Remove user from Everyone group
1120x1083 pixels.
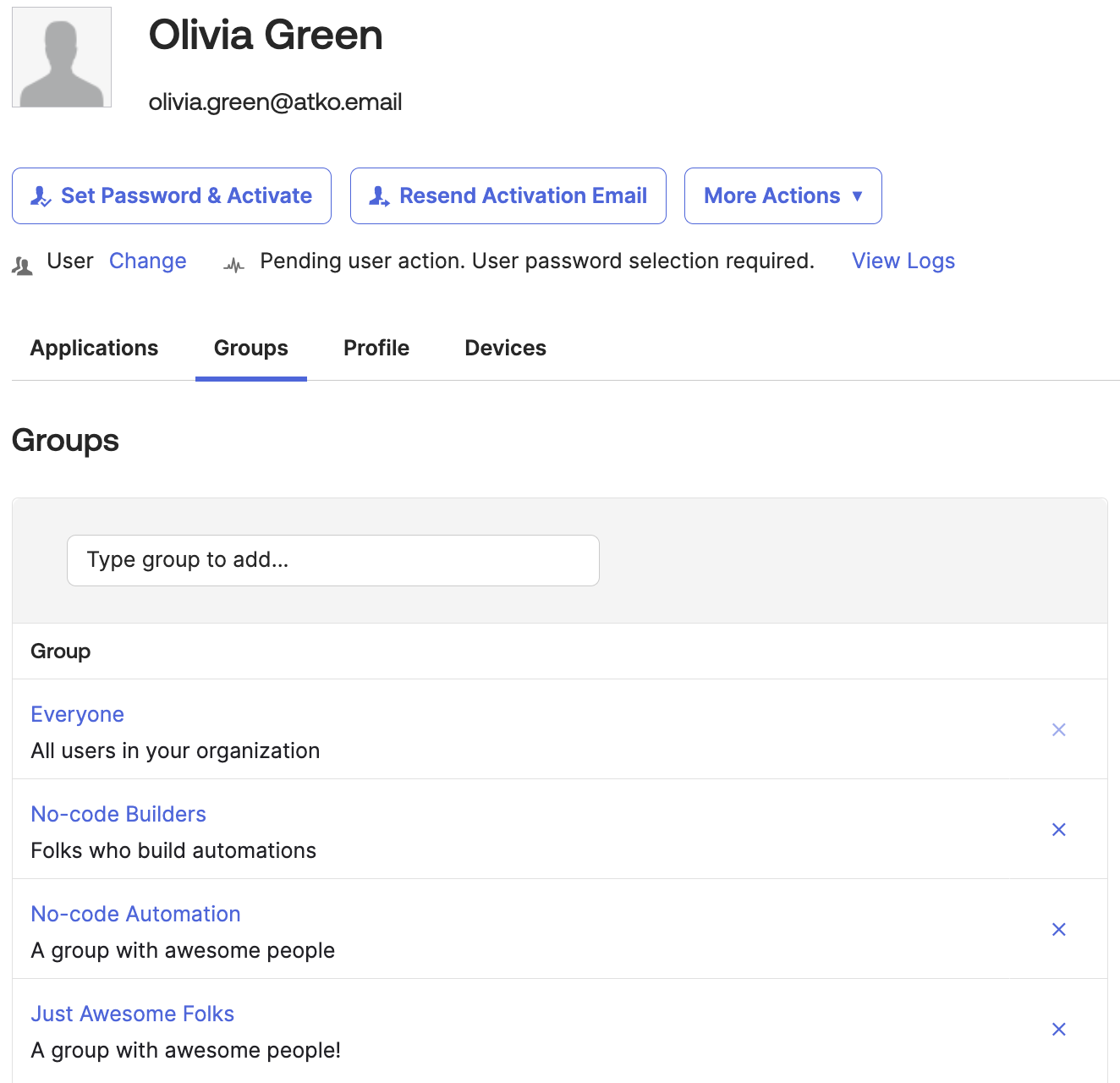coord(1058,729)
